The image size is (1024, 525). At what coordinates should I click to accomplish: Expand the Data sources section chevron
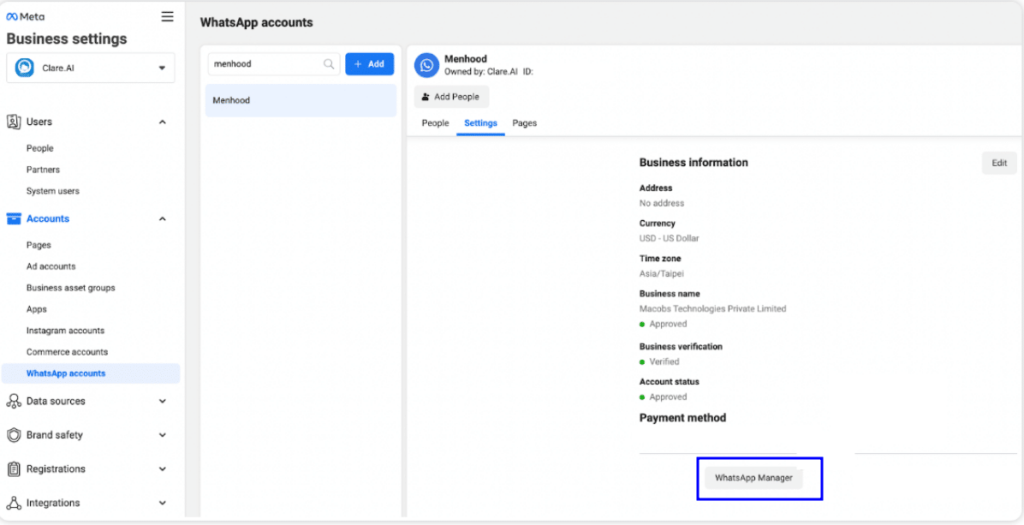[x=163, y=401]
